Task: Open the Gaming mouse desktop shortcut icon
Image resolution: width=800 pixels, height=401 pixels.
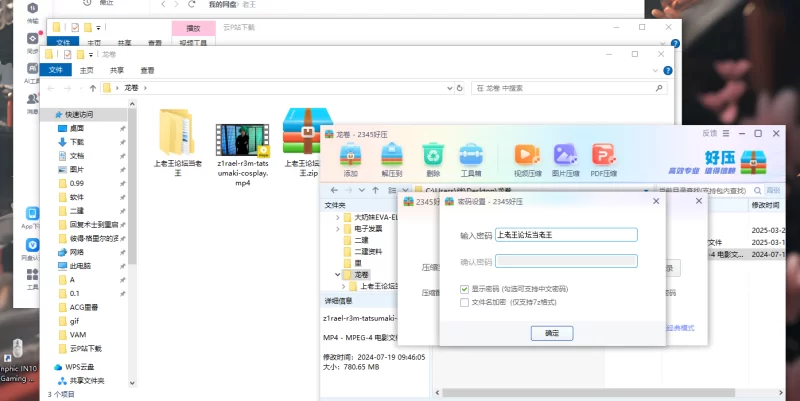Action: click(x=18, y=348)
